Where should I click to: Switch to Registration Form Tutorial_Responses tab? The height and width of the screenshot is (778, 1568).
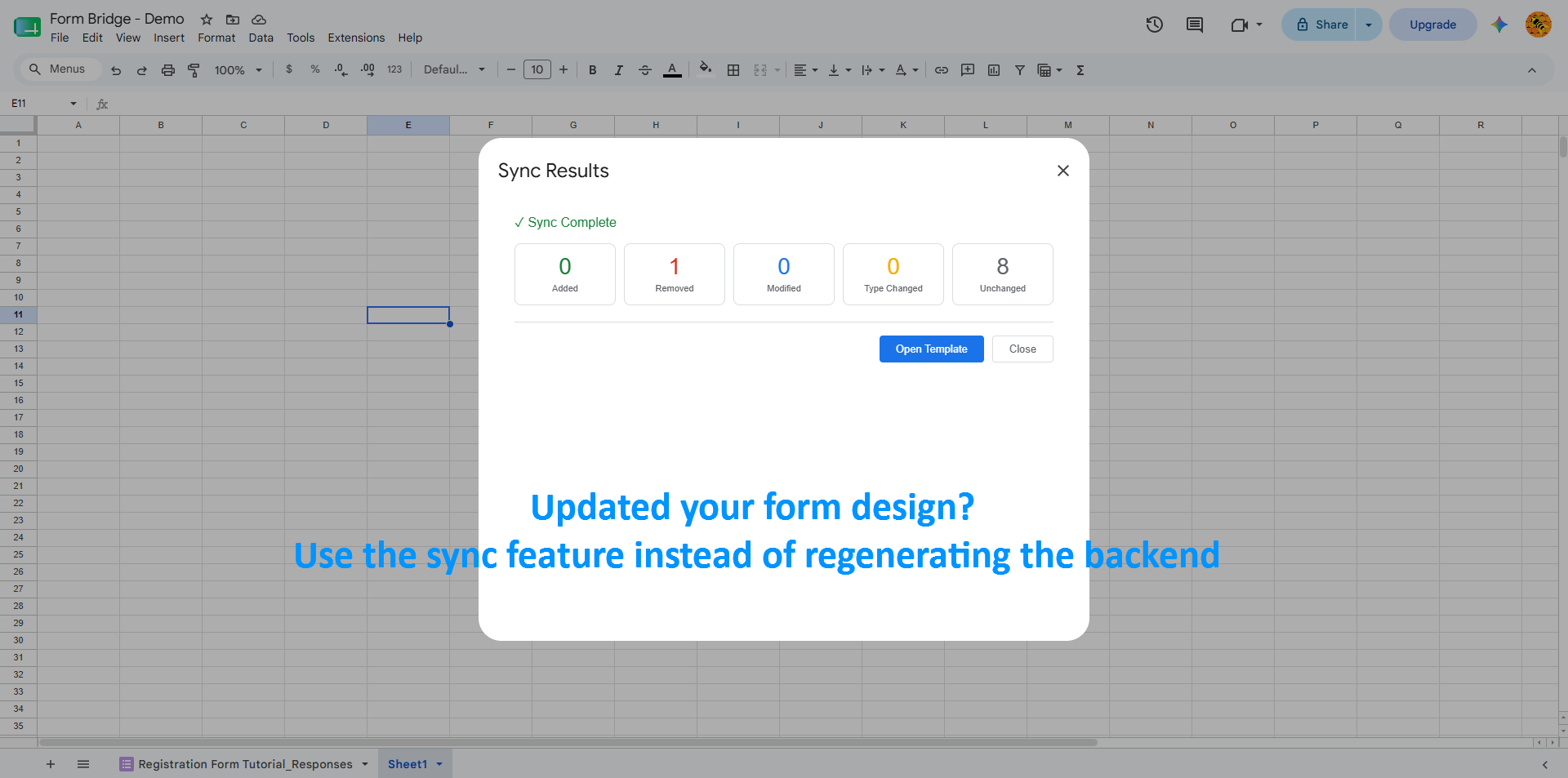click(245, 764)
